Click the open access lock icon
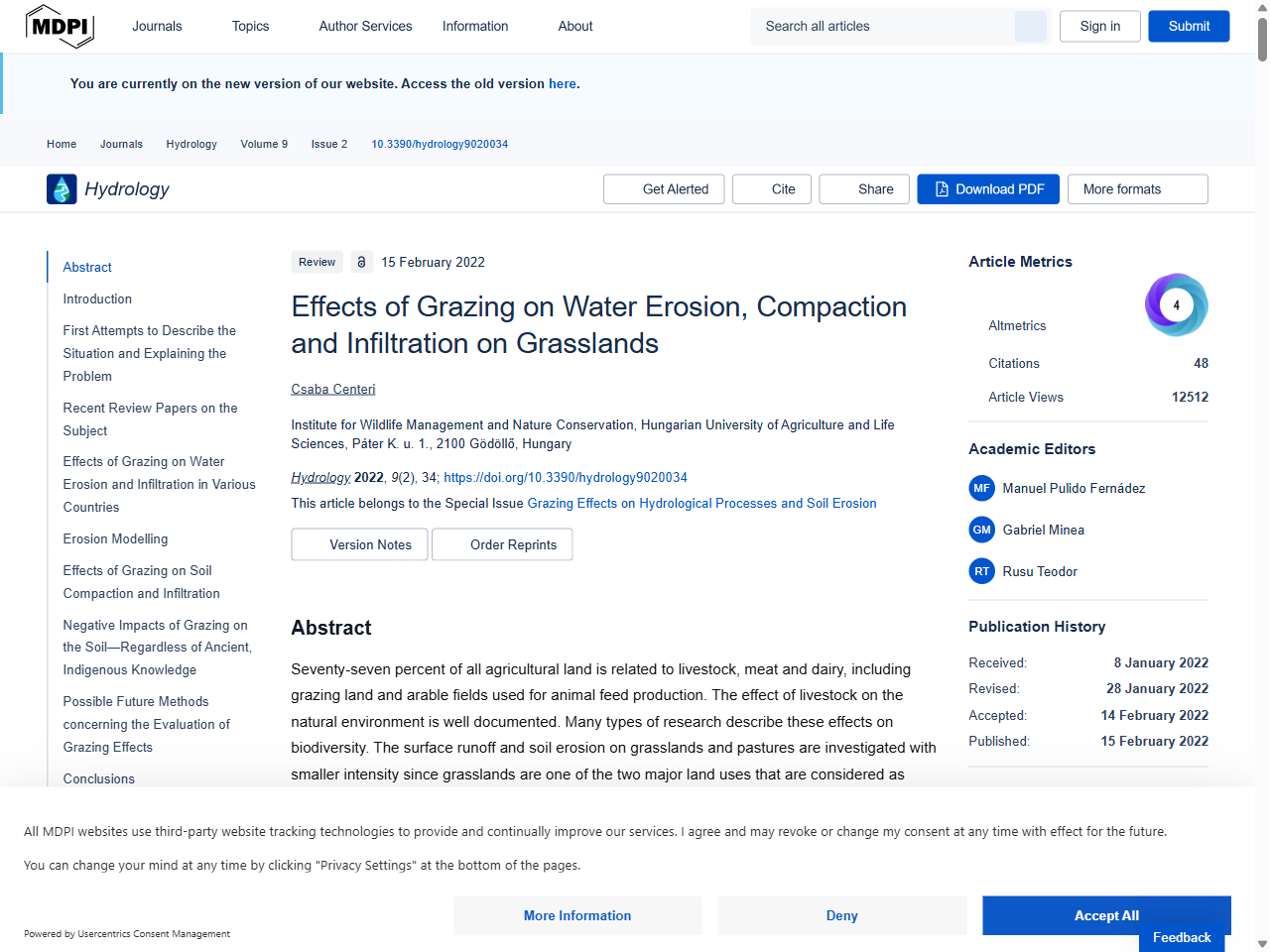The width and height of the screenshot is (1270, 952). (x=361, y=263)
